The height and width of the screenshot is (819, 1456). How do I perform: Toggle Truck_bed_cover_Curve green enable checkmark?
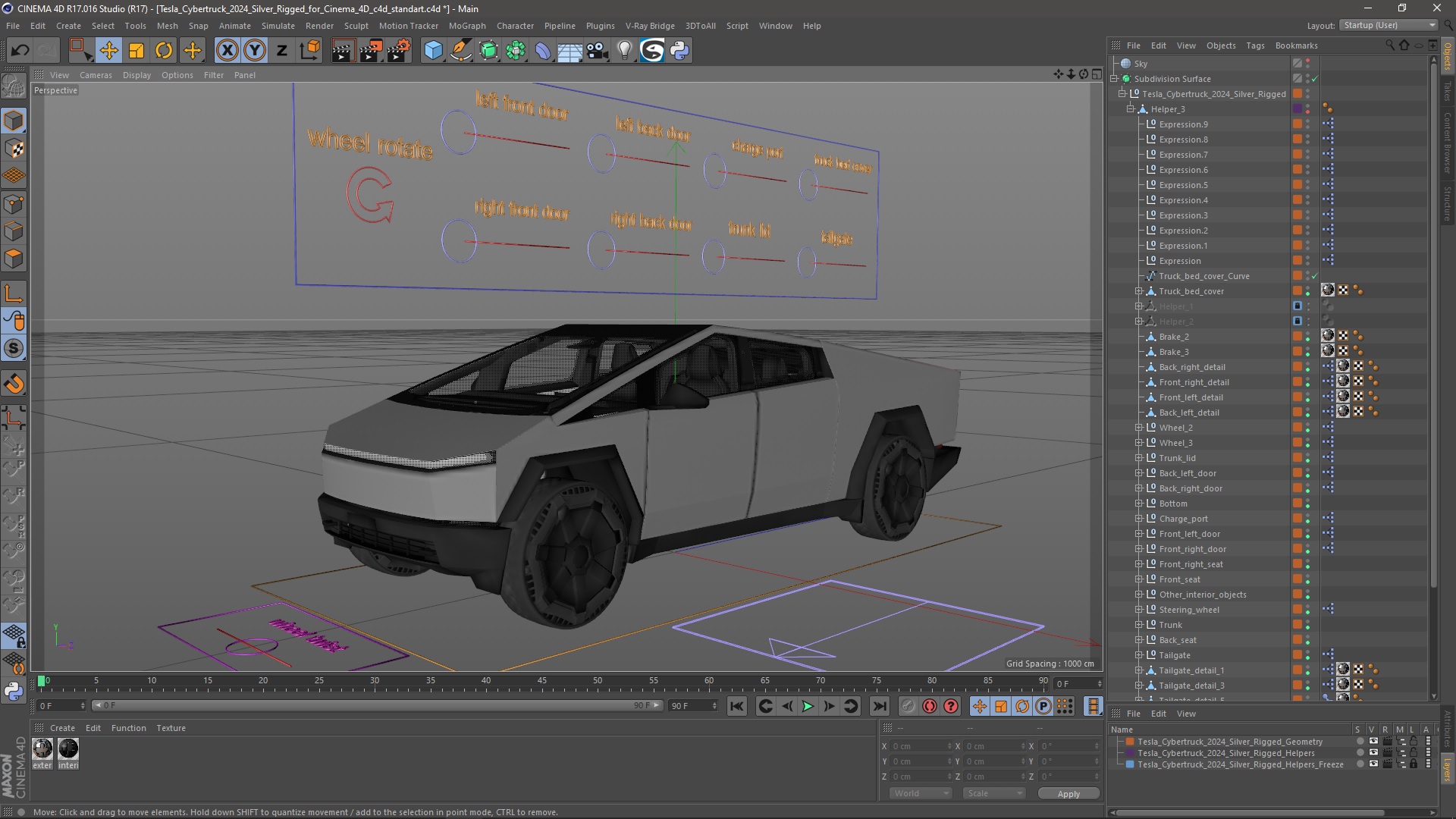(1315, 276)
